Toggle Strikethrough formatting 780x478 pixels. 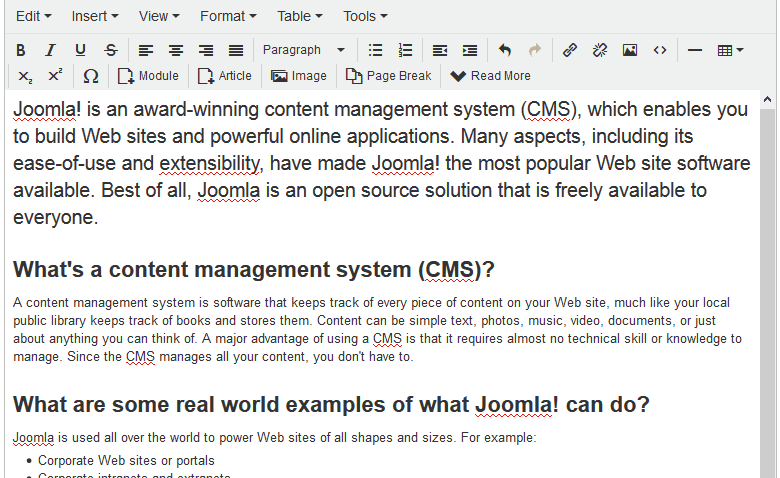[x=110, y=50]
